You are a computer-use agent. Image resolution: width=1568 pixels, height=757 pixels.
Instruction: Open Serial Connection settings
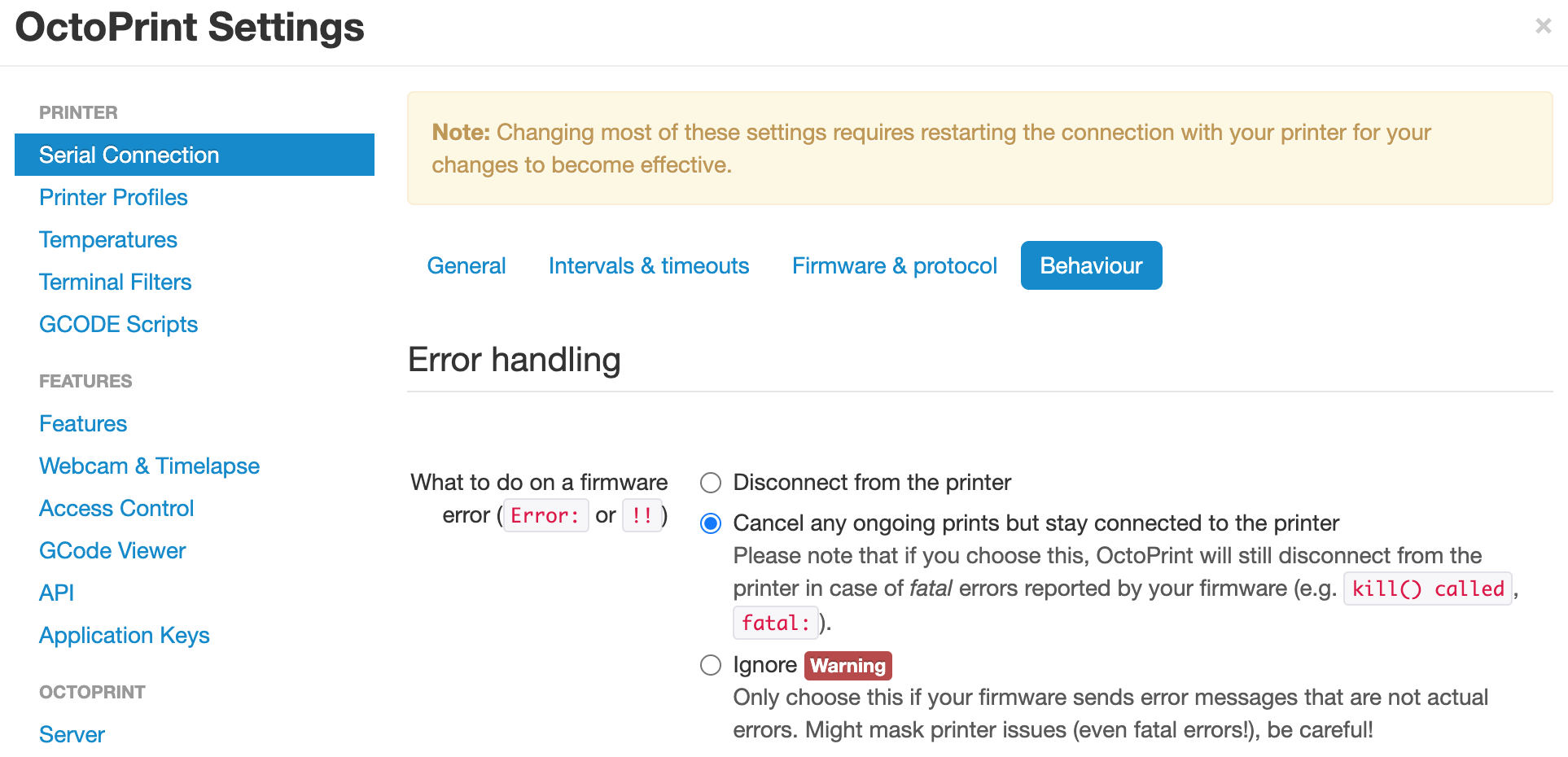[195, 155]
